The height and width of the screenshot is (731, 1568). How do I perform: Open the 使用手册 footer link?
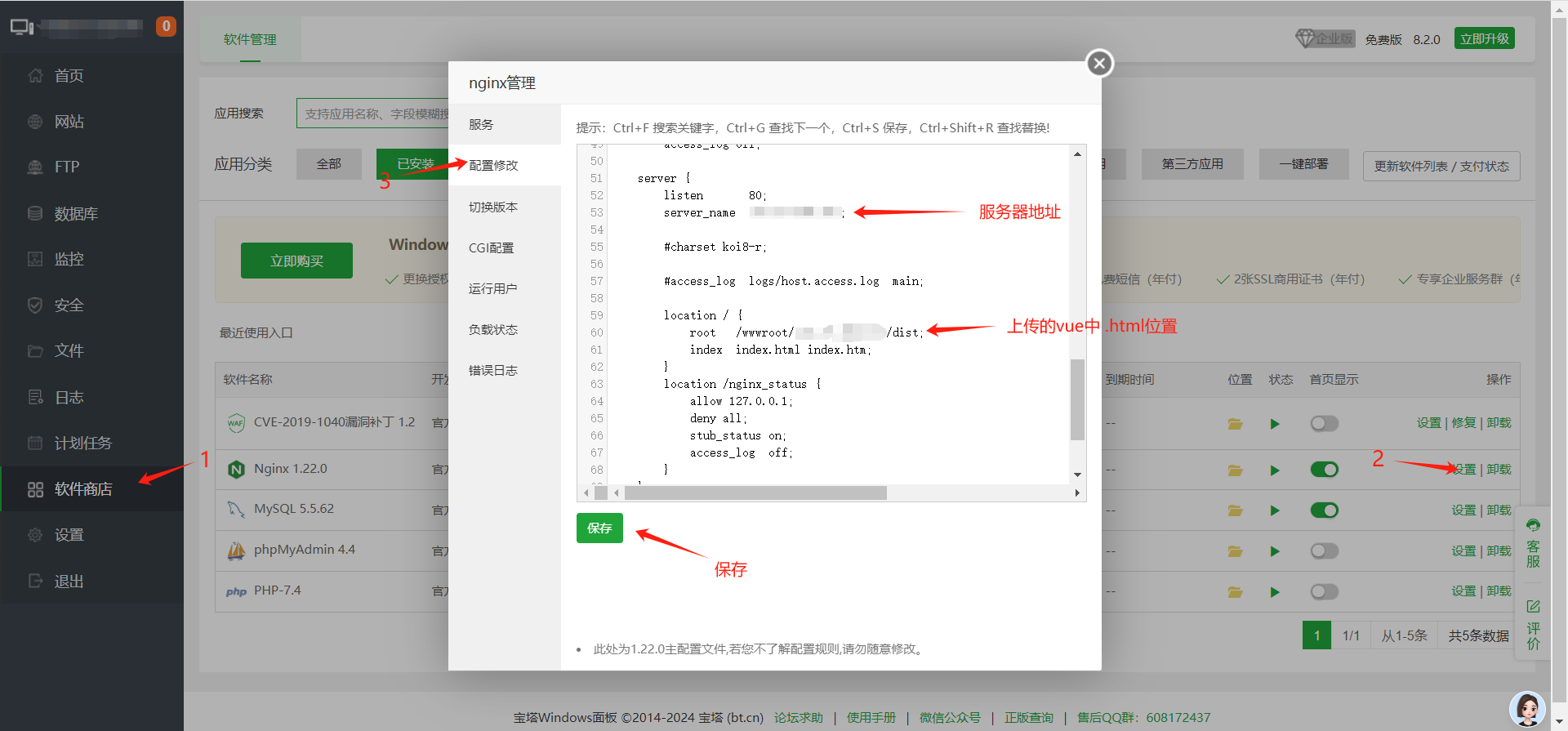[871, 718]
